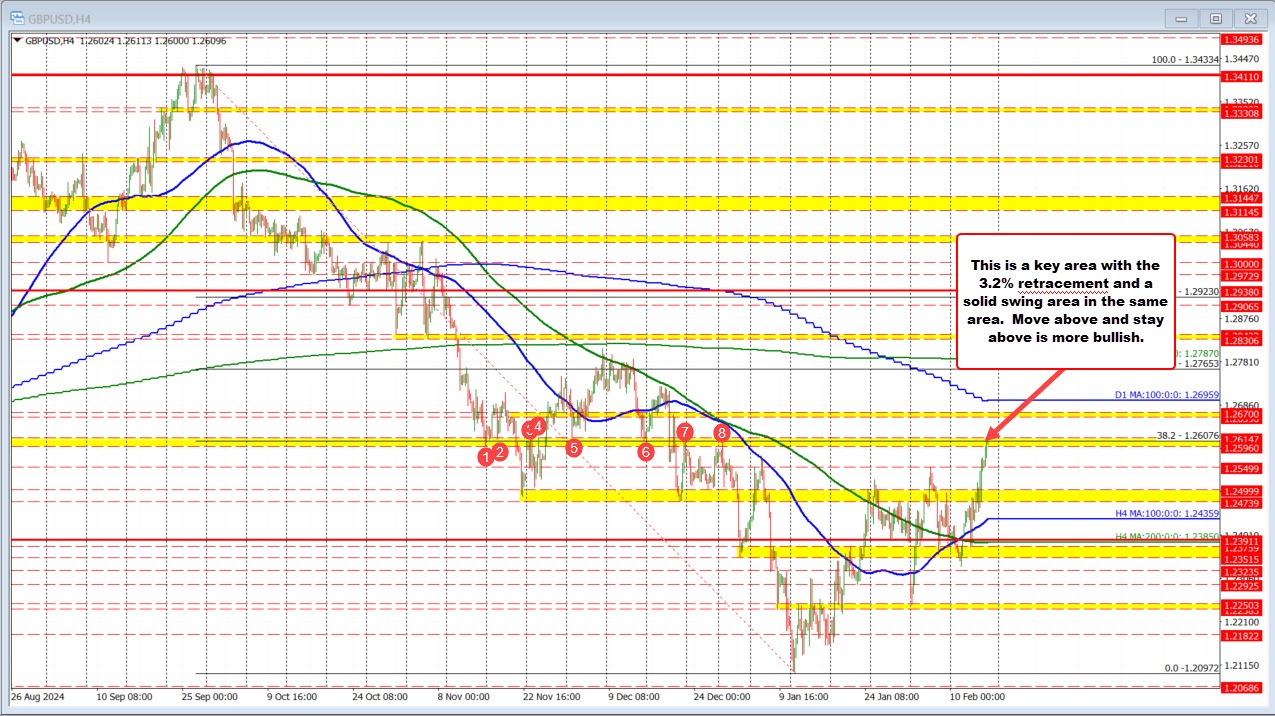This screenshot has height=716, width=1275.
Task: Click numbered marker 5 below the candles
Action: 573,448
